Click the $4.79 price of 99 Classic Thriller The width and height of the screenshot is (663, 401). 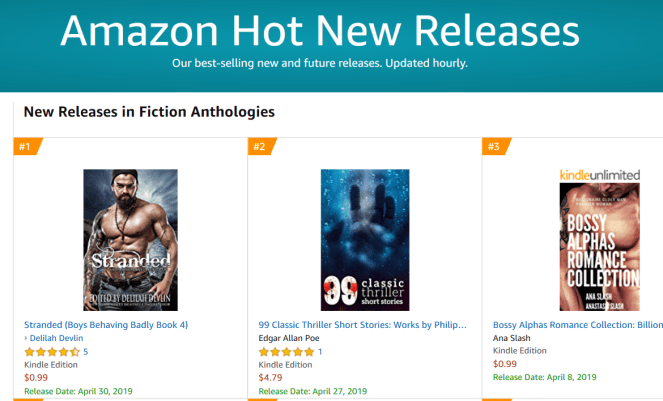(270, 378)
